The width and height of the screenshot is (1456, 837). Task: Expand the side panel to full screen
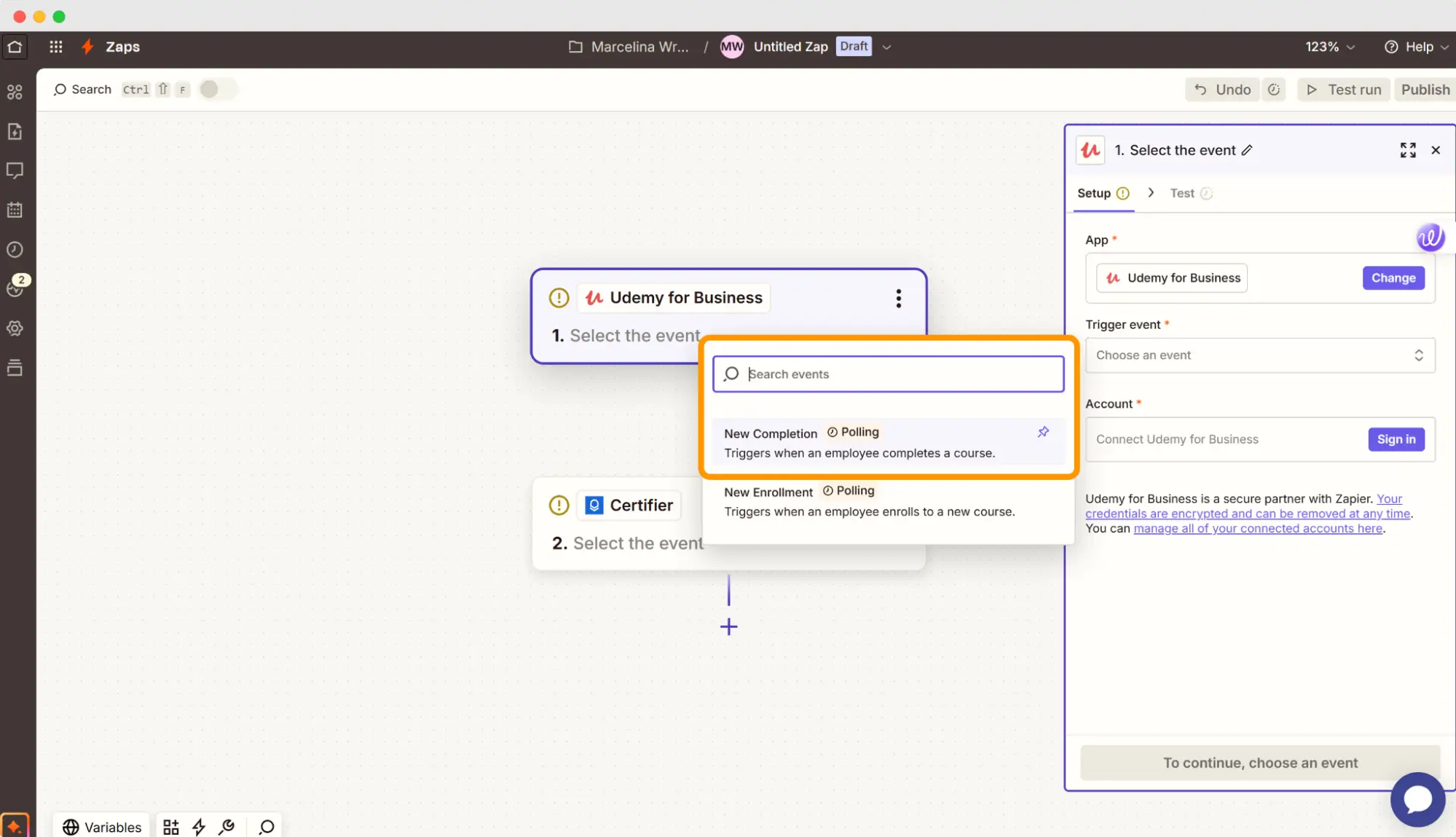[x=1408, y=150]
